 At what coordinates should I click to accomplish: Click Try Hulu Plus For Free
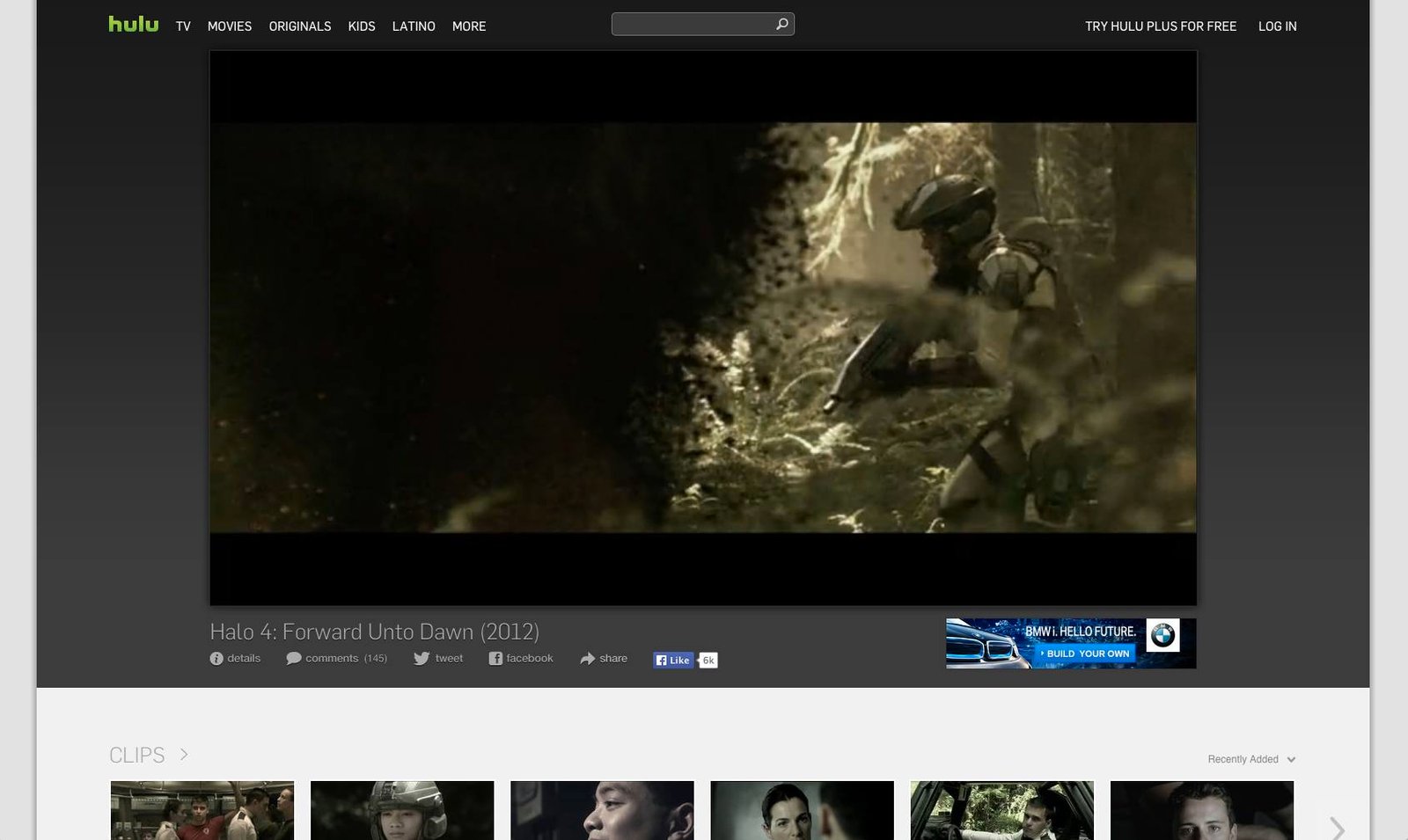(1161, 26)
